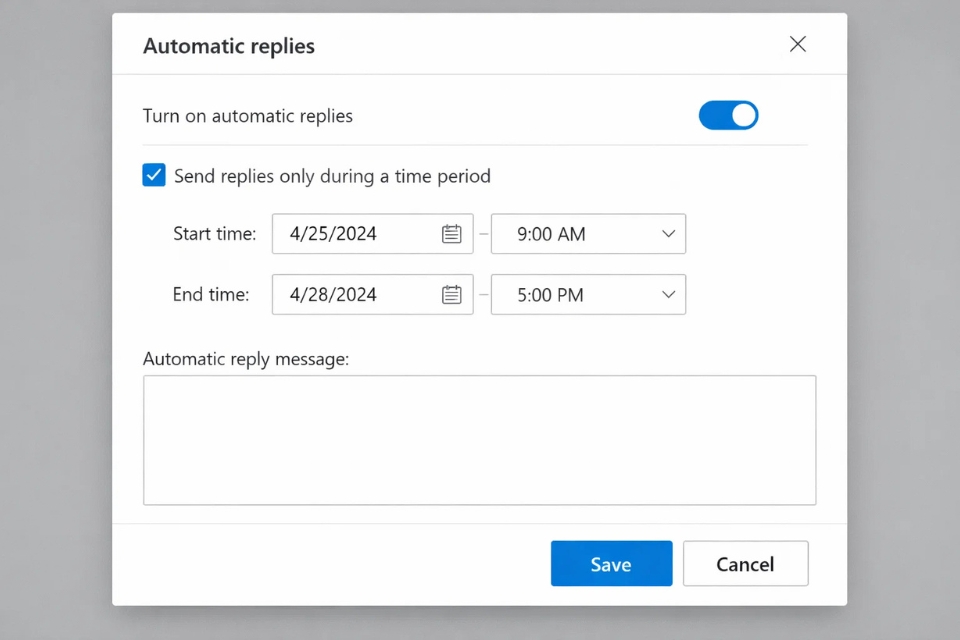Click the 'Start time:' label
The width and height of the screenshot is (960, 640).
pos(214,234)
